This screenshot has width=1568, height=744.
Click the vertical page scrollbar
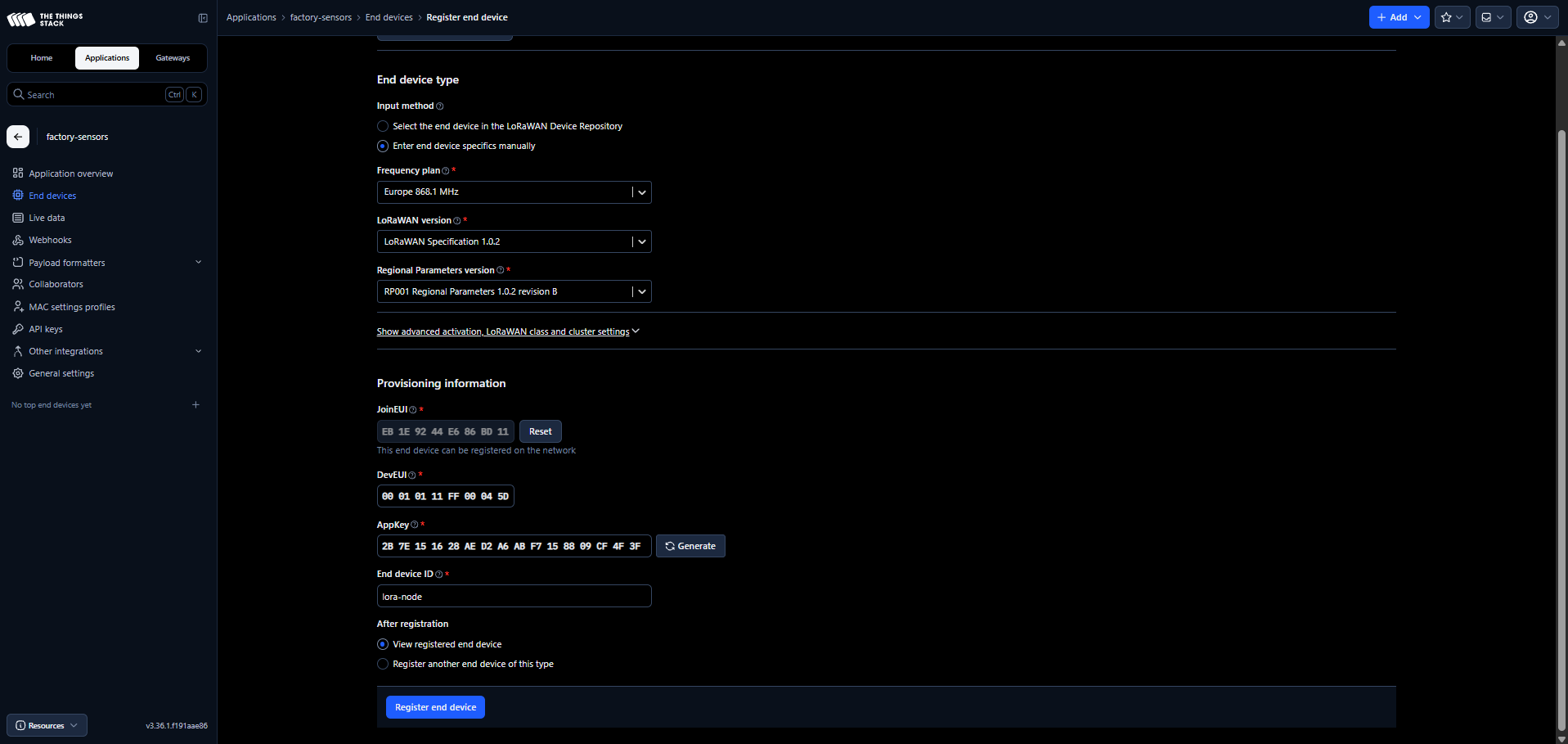pos(1561,430)
